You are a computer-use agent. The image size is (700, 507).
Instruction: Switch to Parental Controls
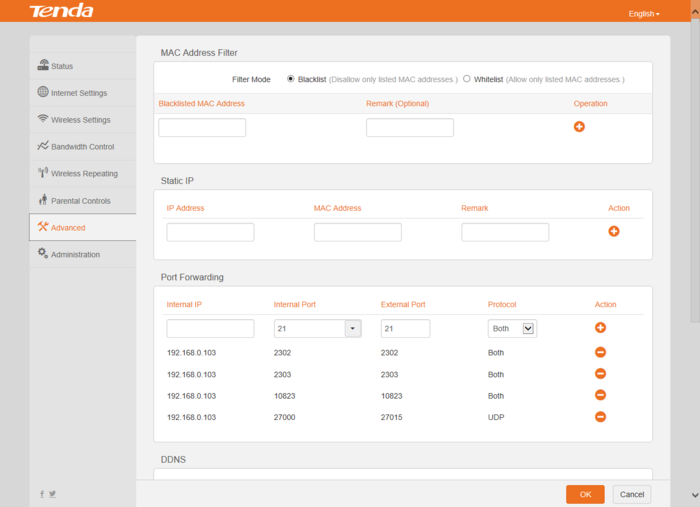click(x=83, y=200)
